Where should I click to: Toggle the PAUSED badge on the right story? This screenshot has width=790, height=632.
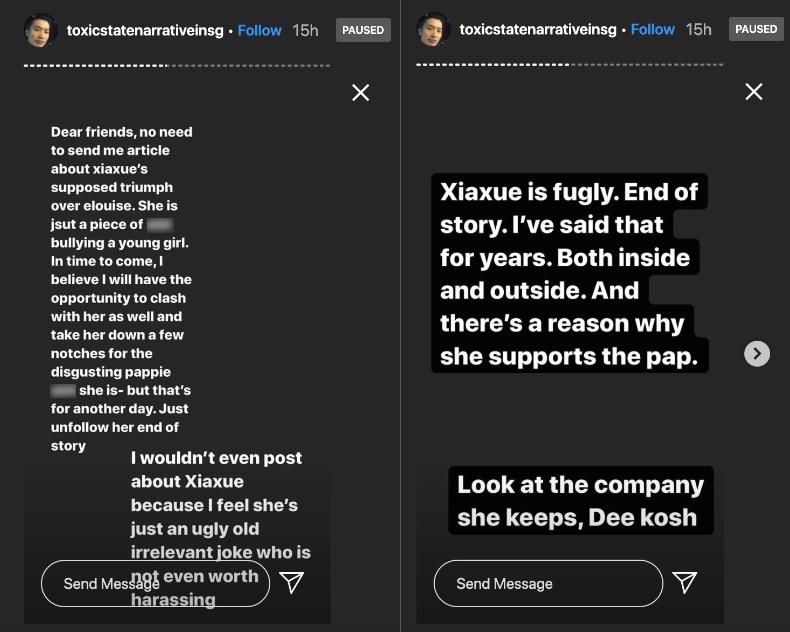click(756, 30)
